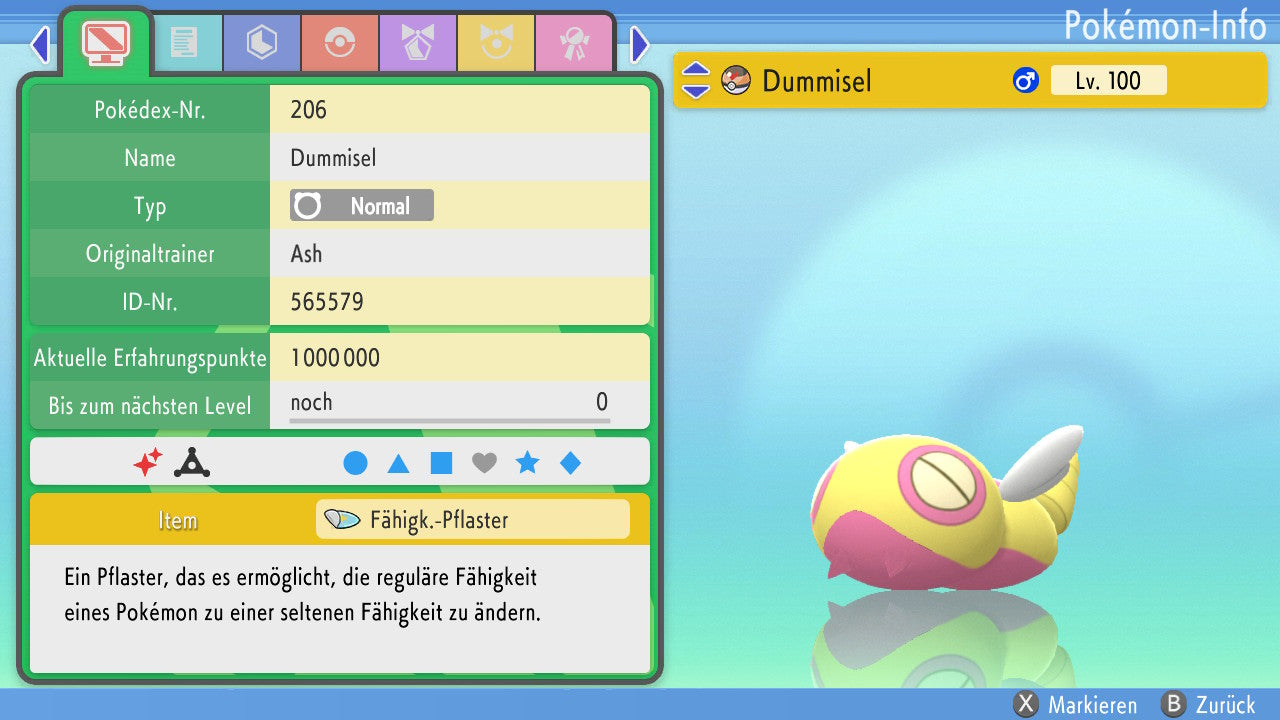Open the red Poké Ball moves tab
1280x720 pixels.
click(339, 42)
